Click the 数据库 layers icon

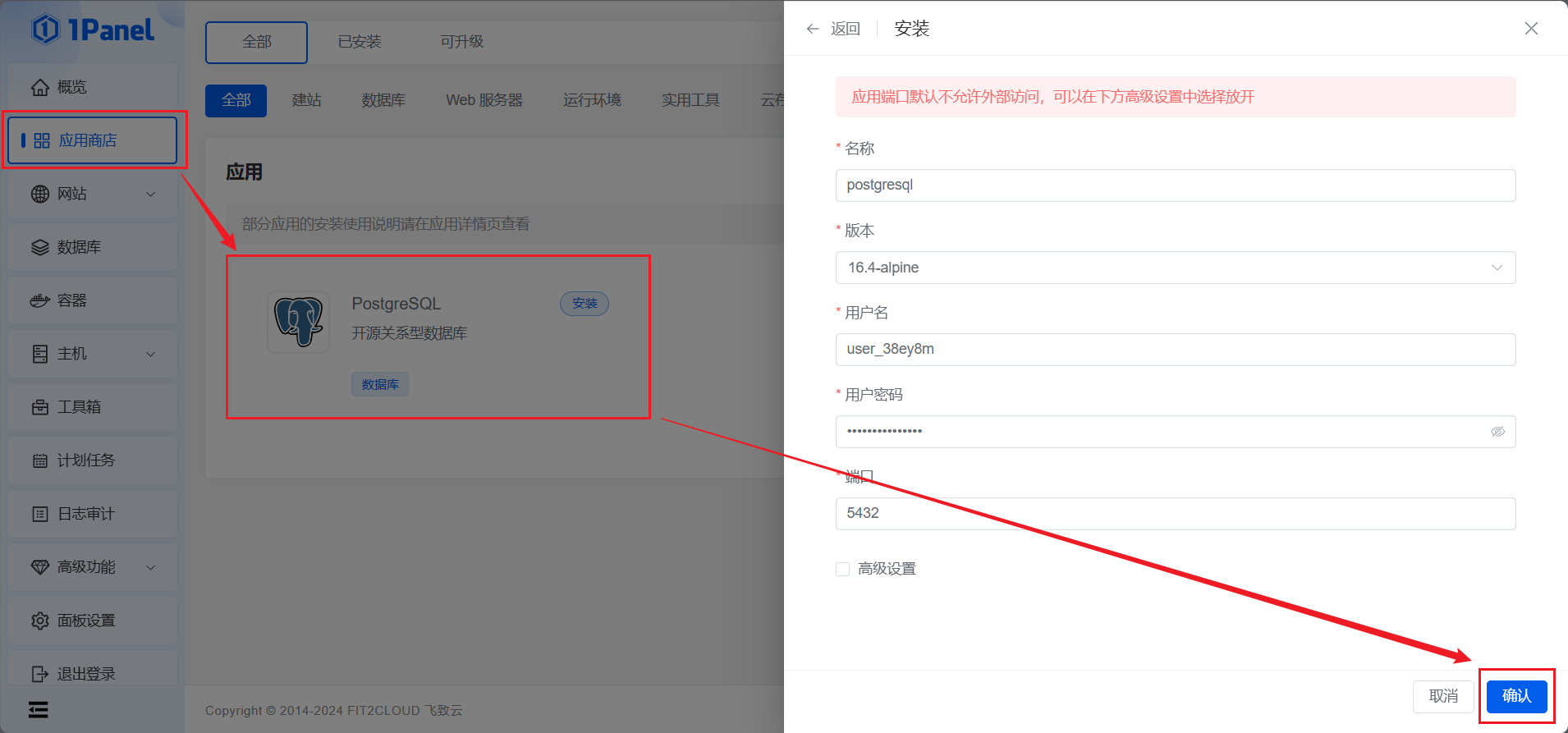pos(40,247)
